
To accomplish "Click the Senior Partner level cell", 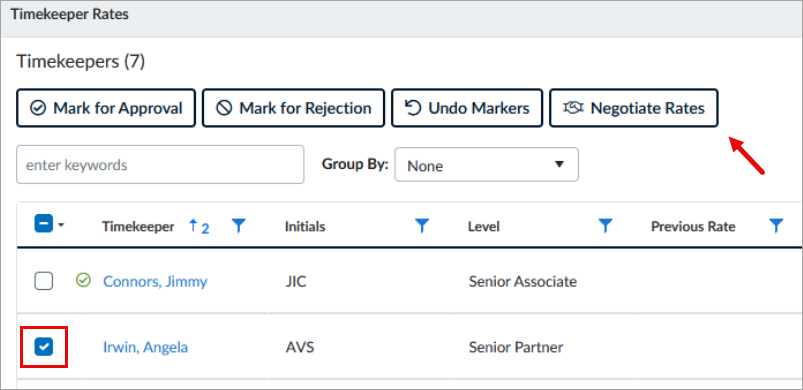I will click(x=516, y=348).
